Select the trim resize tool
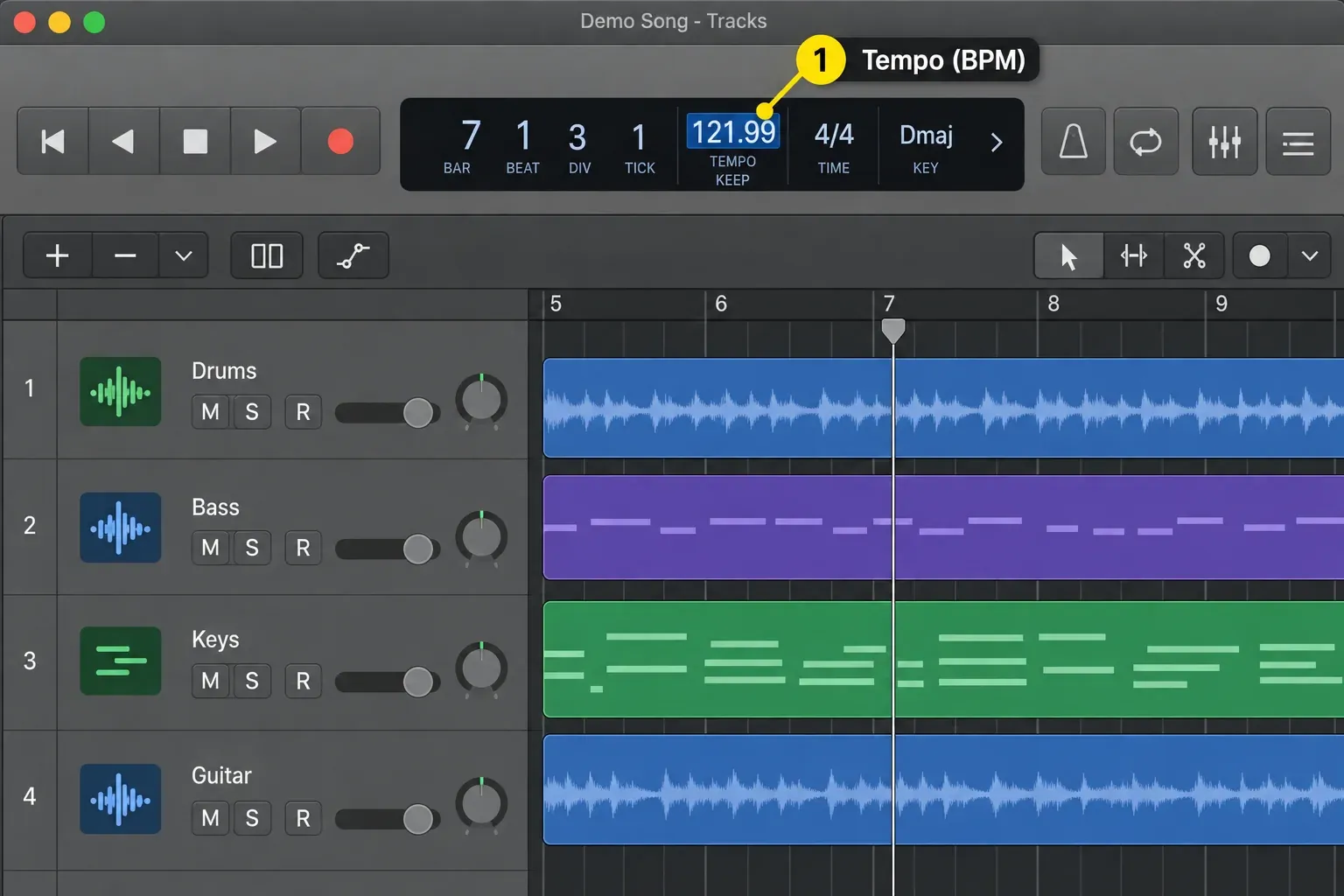The image size is (1344, 896). point(1134,255)
